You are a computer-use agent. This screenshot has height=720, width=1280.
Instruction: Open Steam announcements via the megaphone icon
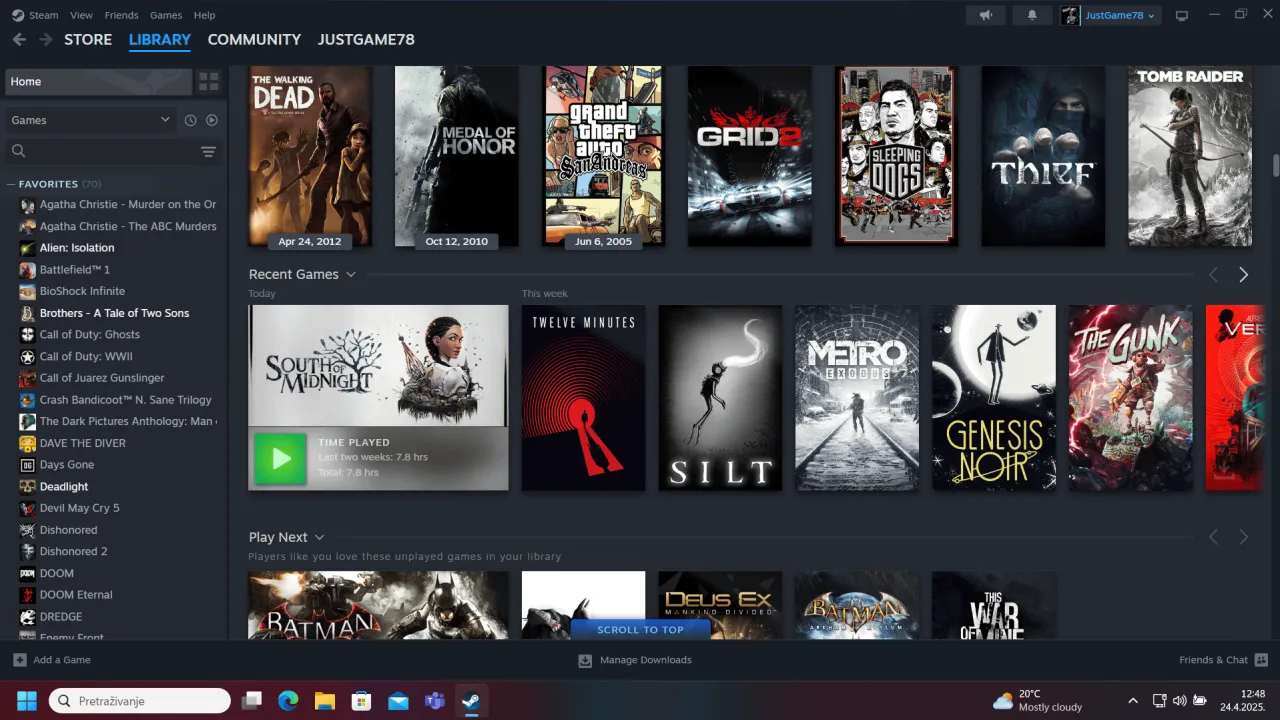[986, 15]
